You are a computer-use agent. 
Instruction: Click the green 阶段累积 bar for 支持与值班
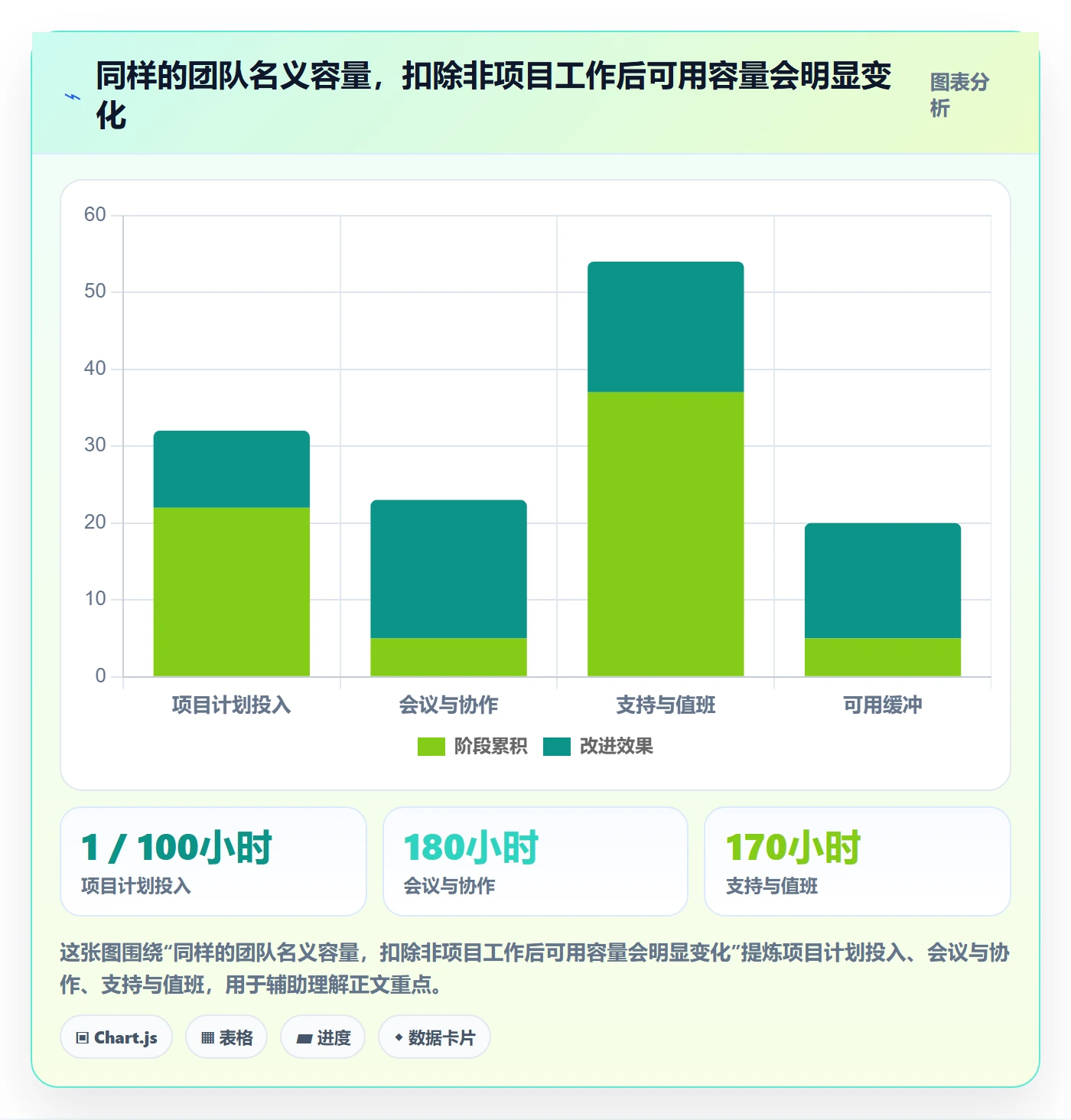(x=666, y=534)
